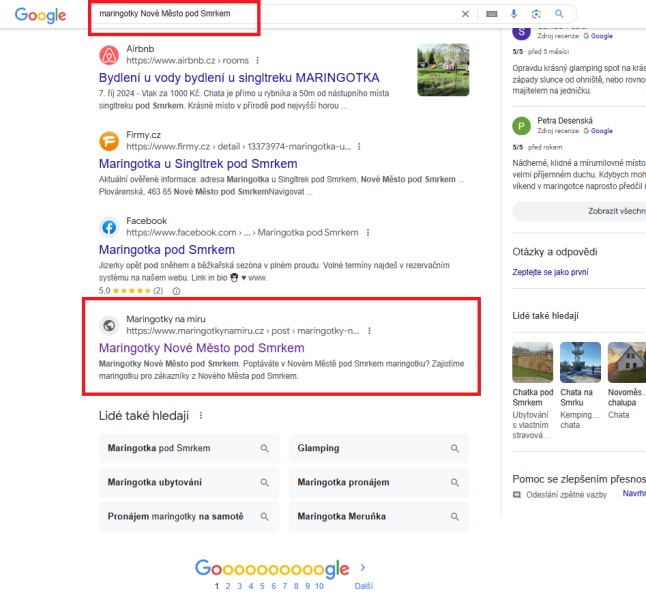Go to results page 5
The image size is (646, 600).
tap(262, 586)
